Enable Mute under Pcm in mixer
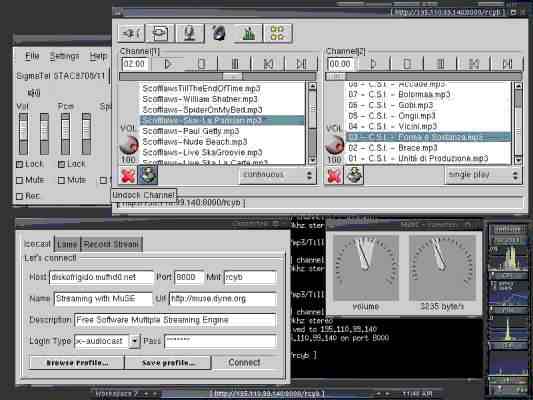Screen dimensions: 533x400 click(61, 180)
